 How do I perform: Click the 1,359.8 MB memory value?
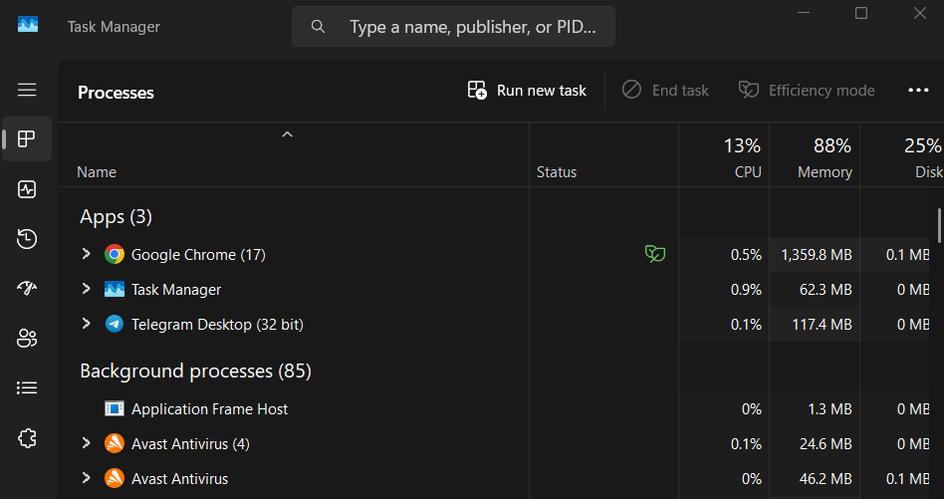coord(816,255)
